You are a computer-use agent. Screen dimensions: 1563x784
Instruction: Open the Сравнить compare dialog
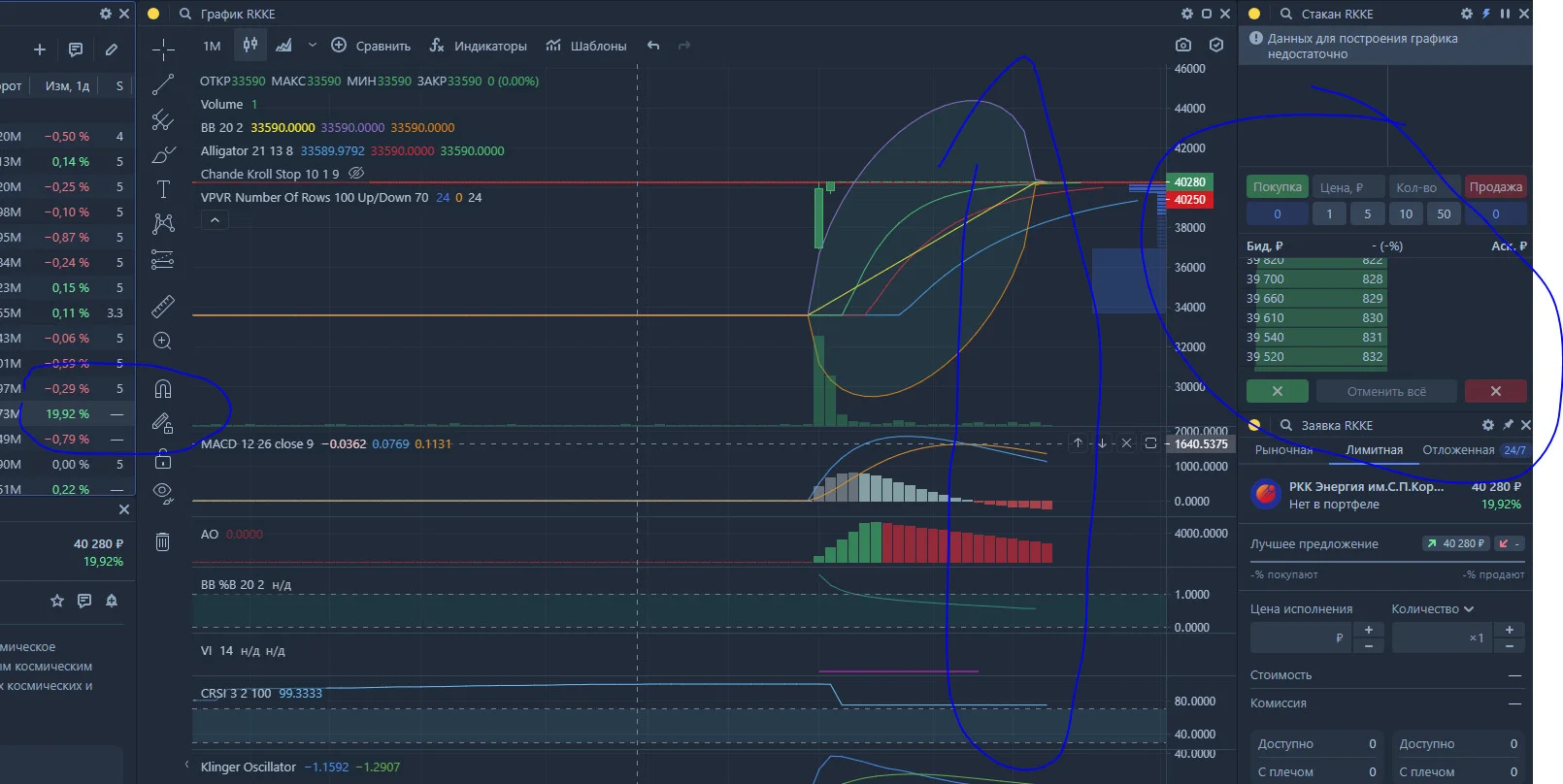371,46
